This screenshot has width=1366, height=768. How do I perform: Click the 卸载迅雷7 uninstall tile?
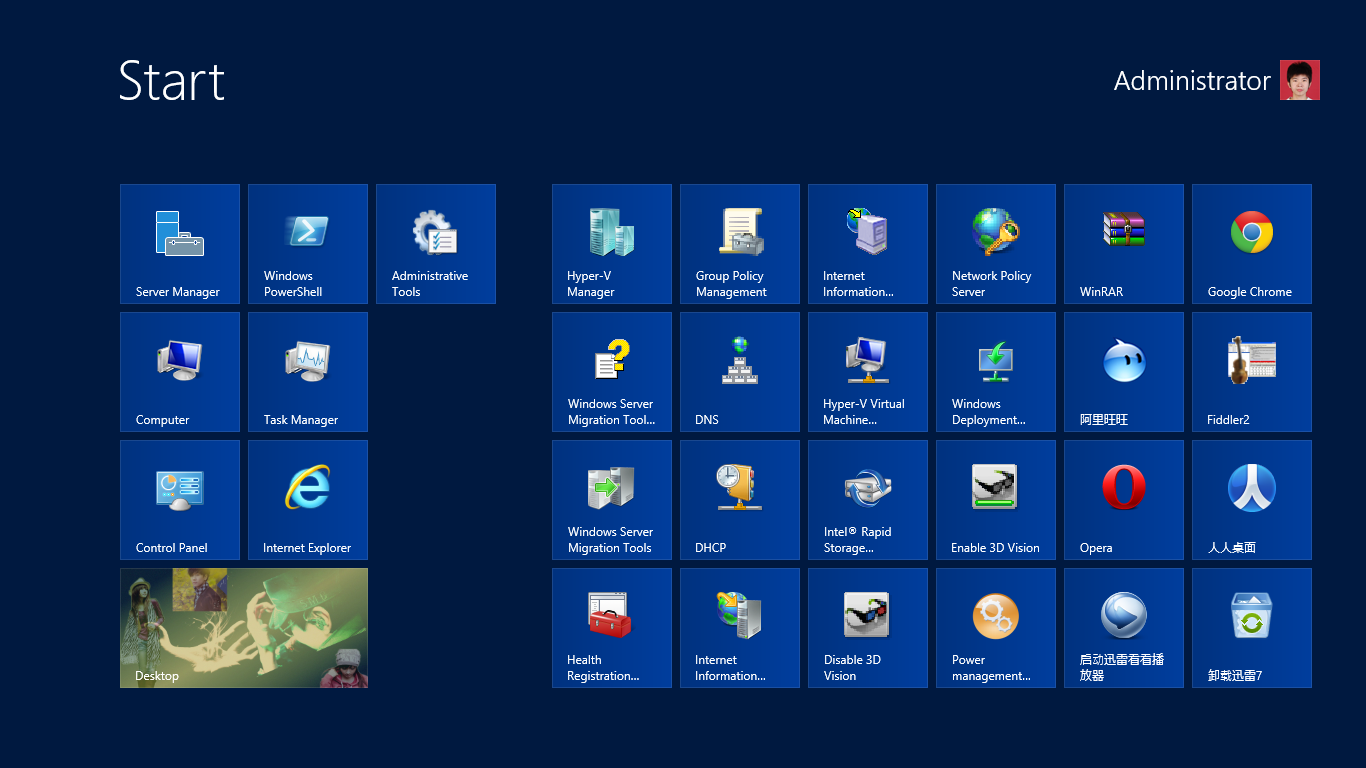pyautogui.click(x=1252, y=628)
